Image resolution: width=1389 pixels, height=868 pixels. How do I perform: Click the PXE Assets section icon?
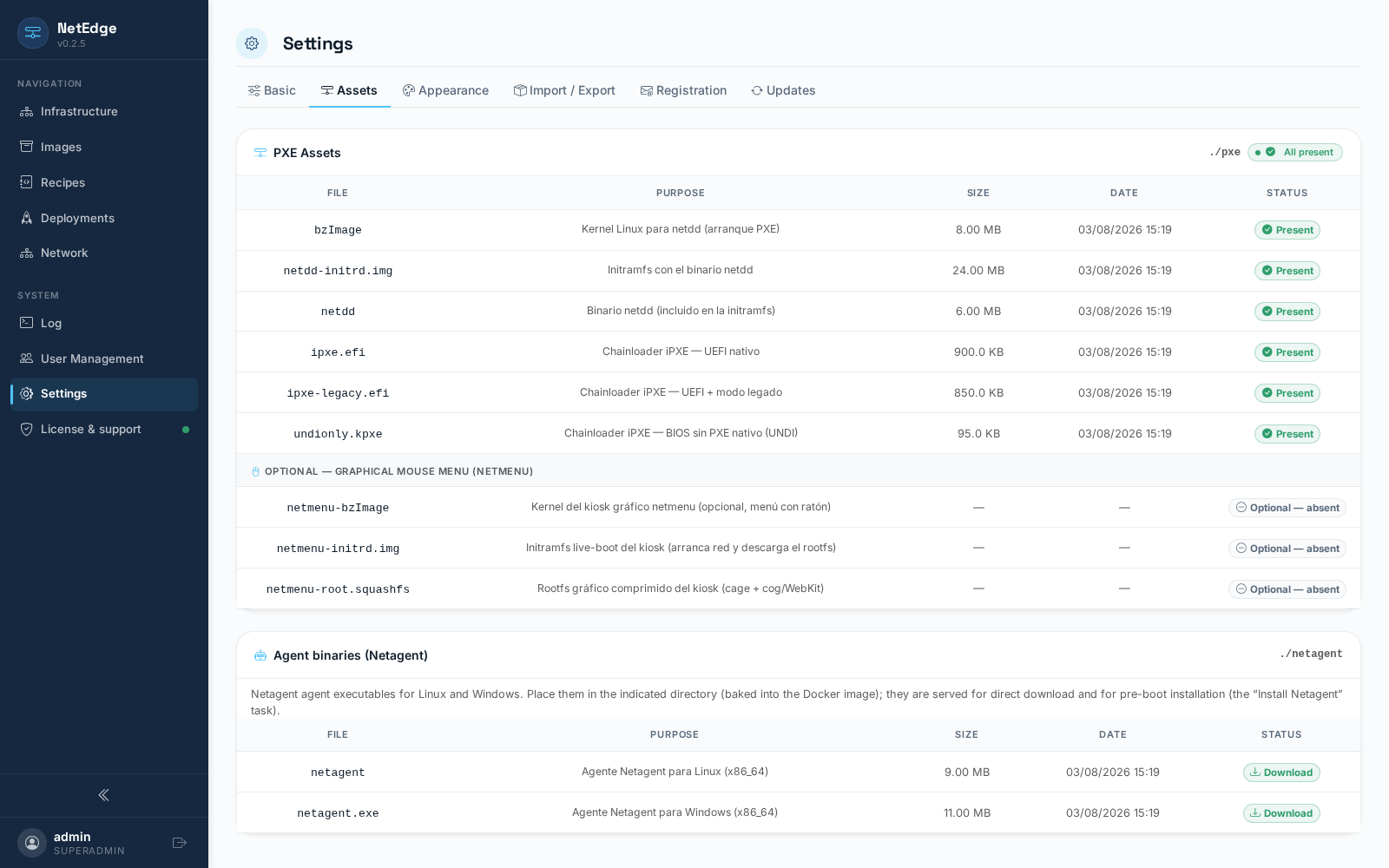click(x=260, y=153)
